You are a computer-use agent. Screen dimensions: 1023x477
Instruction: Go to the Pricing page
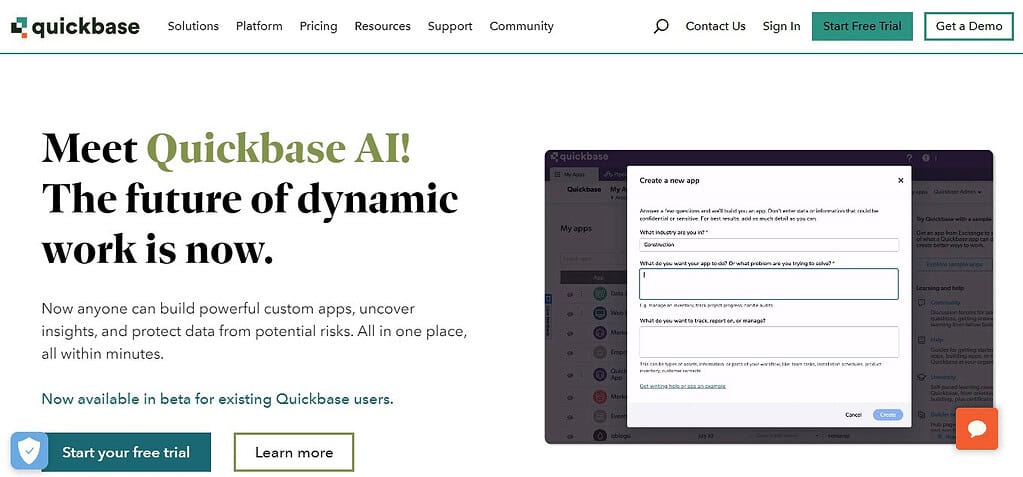(318, 26)
